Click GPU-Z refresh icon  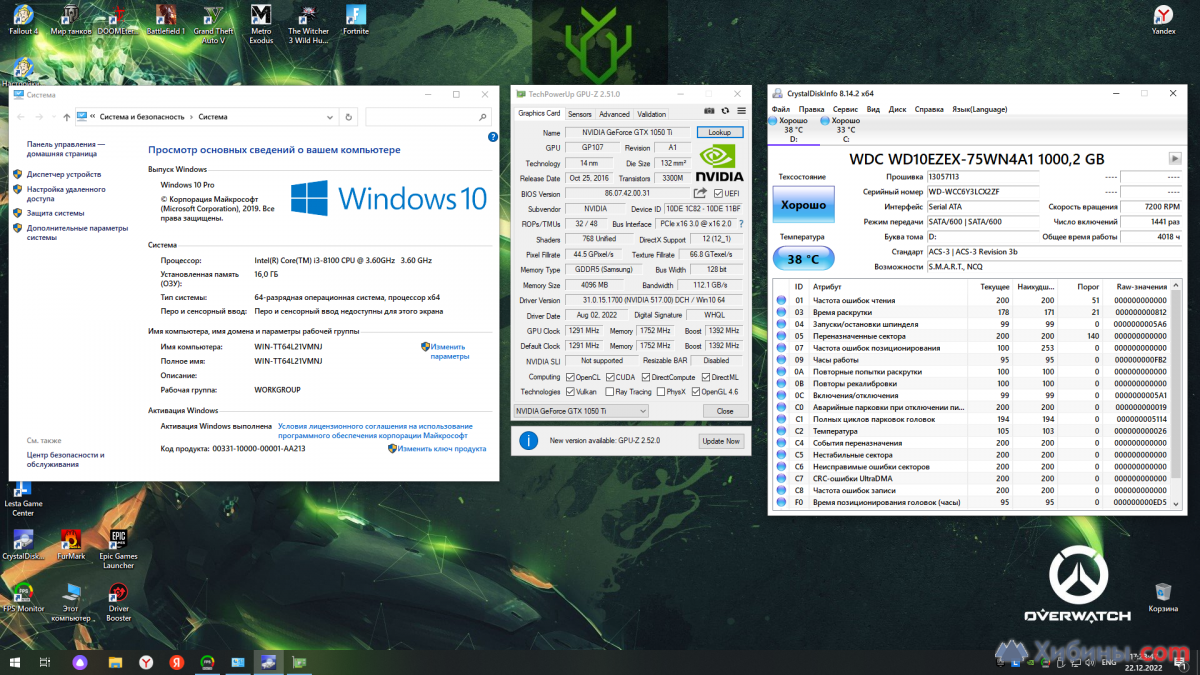click(x=726, y=111)
